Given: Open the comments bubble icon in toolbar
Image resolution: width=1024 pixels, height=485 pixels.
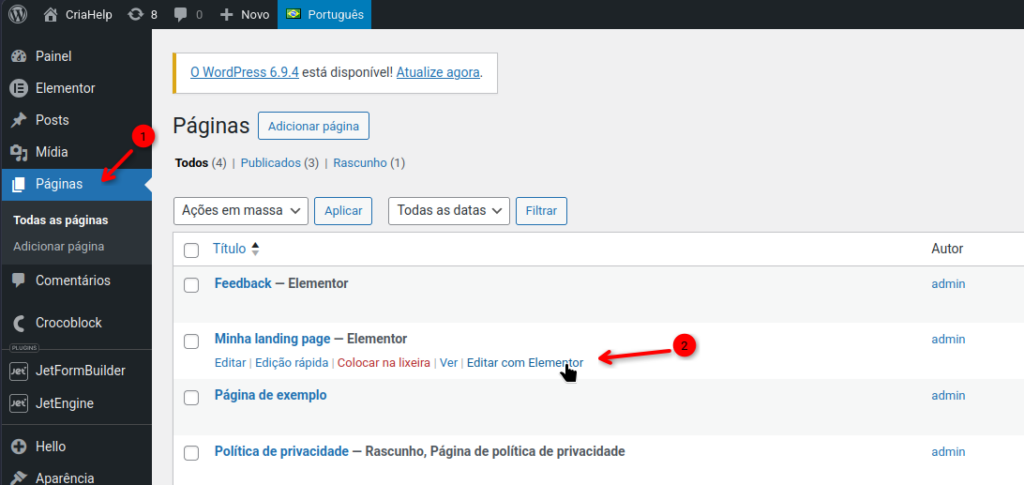Looking at the screenshot, I should tap(180, 15).
